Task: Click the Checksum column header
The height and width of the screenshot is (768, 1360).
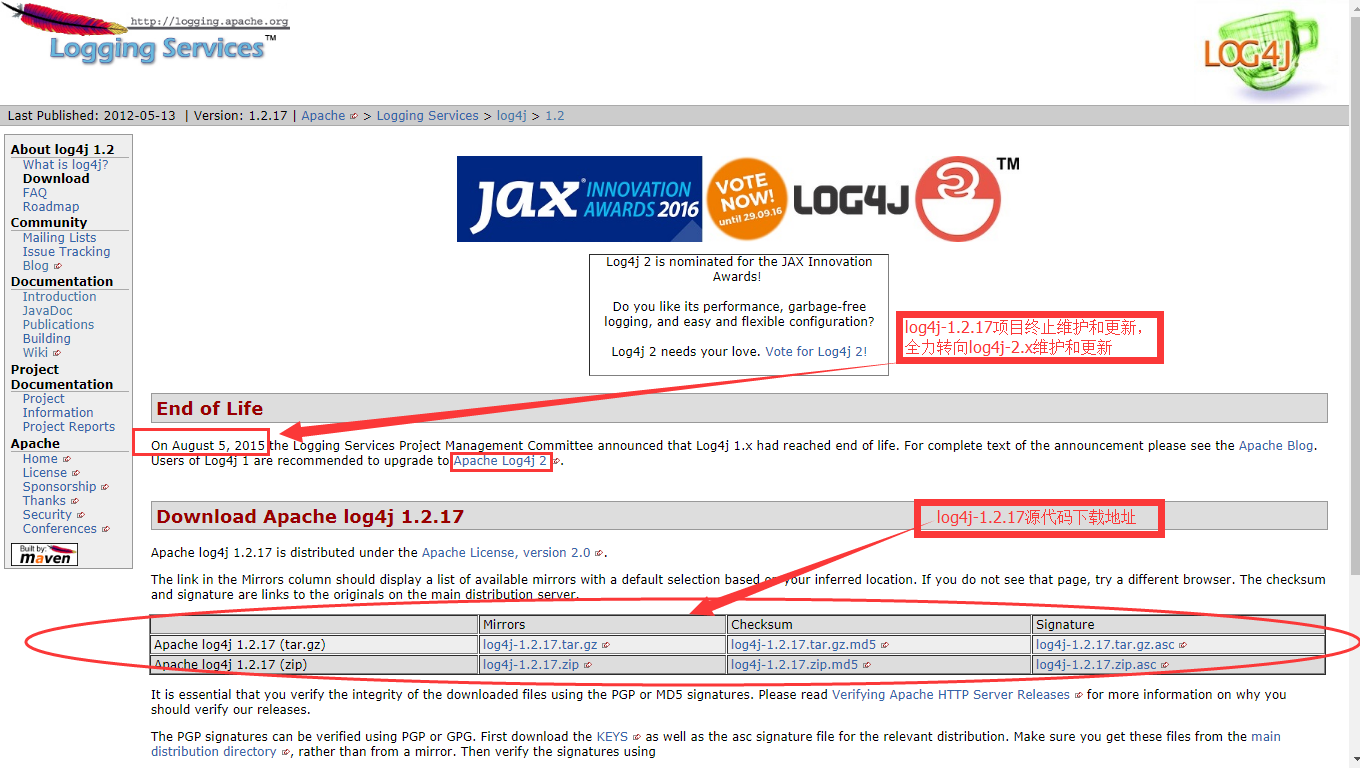Action: point(880,625)
